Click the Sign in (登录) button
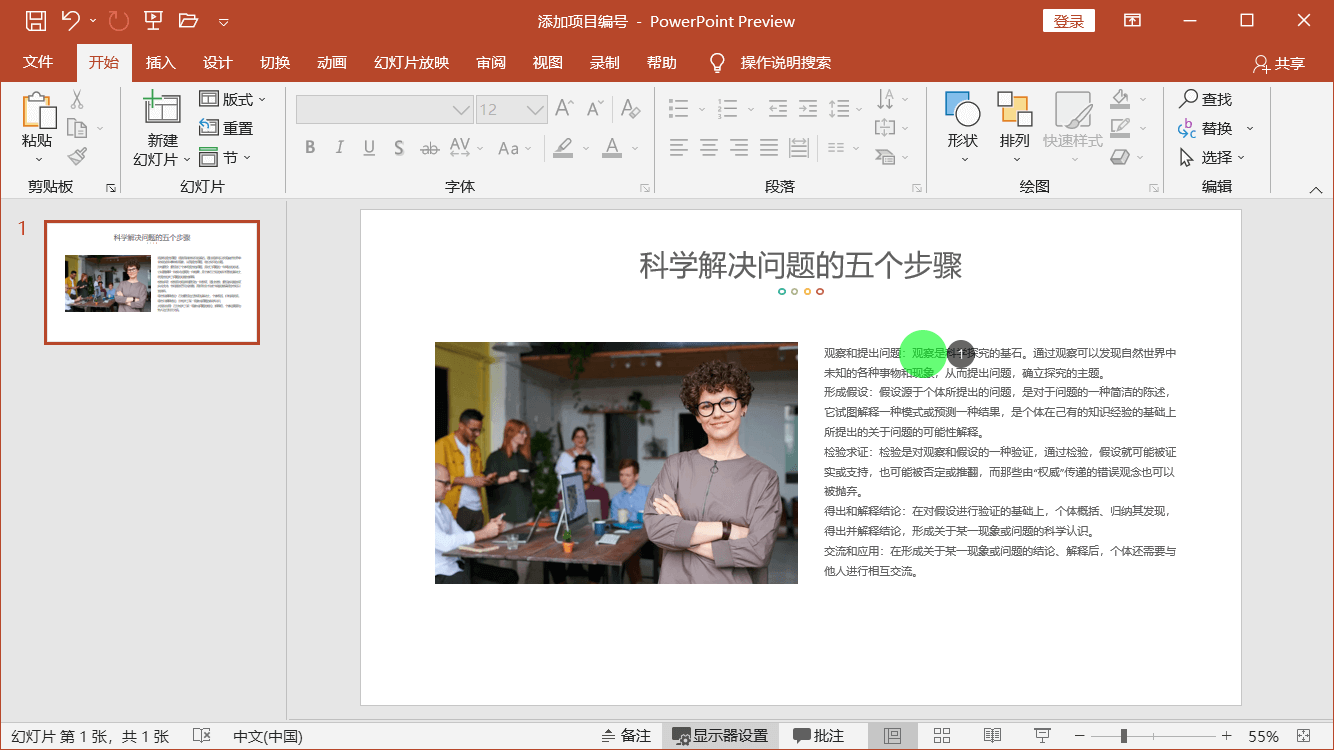Screen dimensions: 1334x750 tap(1069, 21)
